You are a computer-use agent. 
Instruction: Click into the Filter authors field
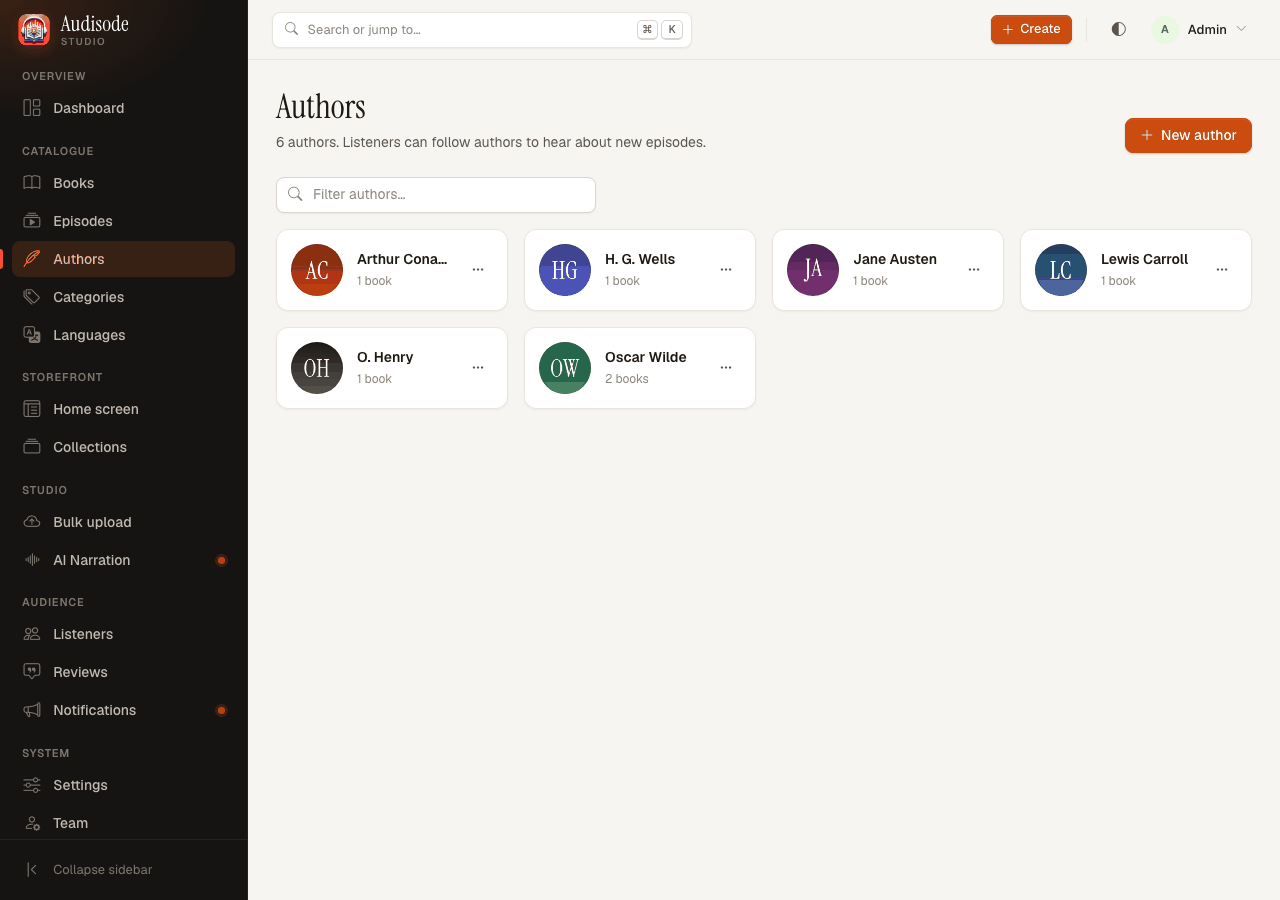436,195
